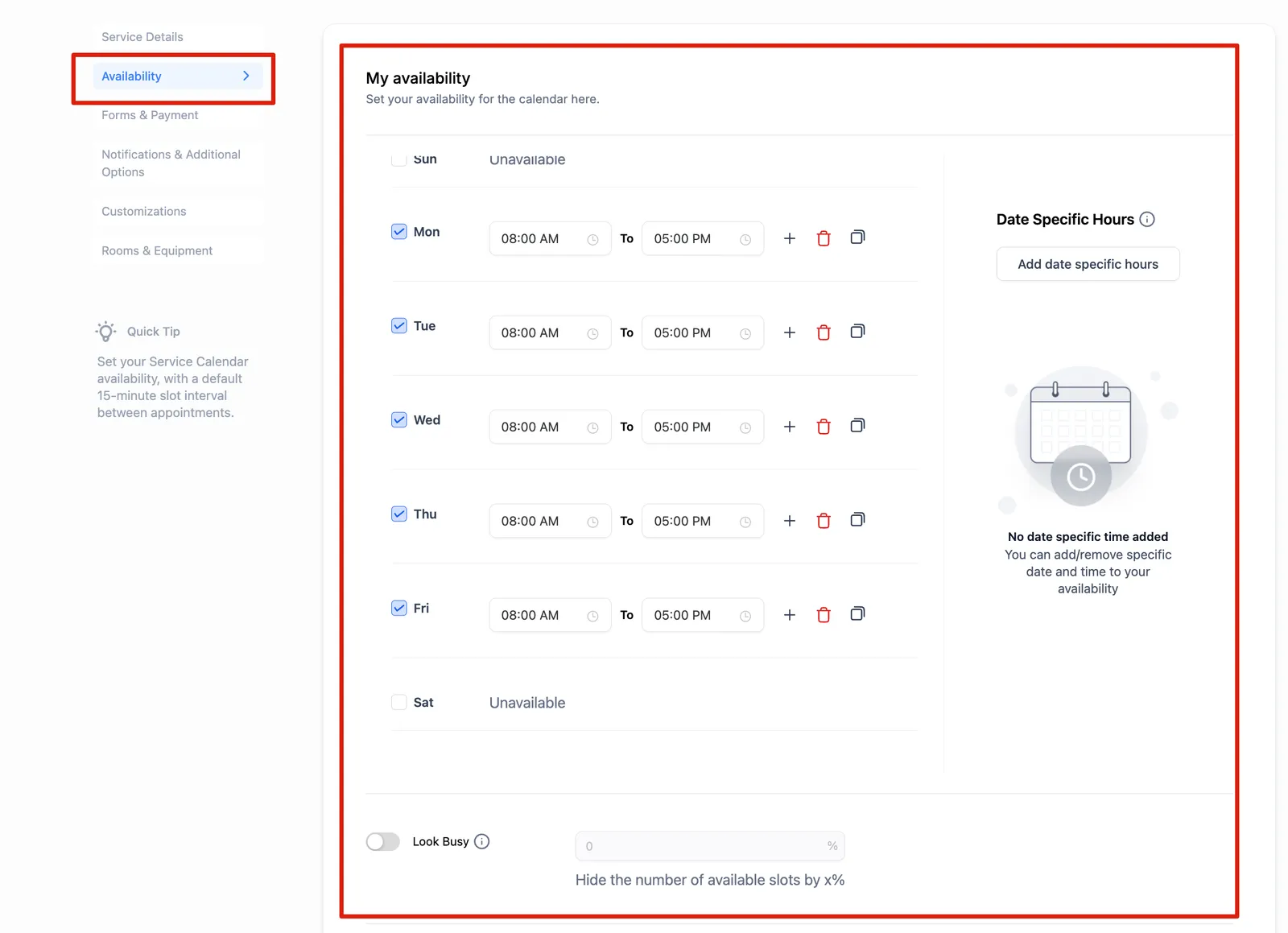1288x933 pixels.
Task: Go to Forms & Payment section
Action: pyautogui.click(x=178, y=115)
